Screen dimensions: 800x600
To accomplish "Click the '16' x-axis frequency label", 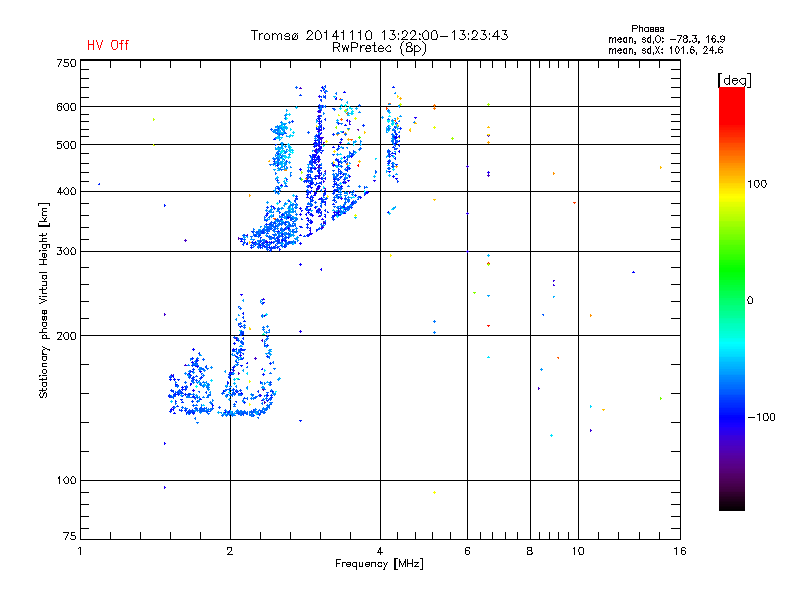I will [680, 551].
